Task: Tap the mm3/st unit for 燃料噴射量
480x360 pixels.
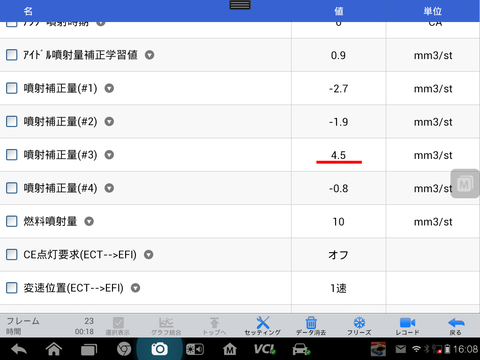Action: (x=433, y=222)
